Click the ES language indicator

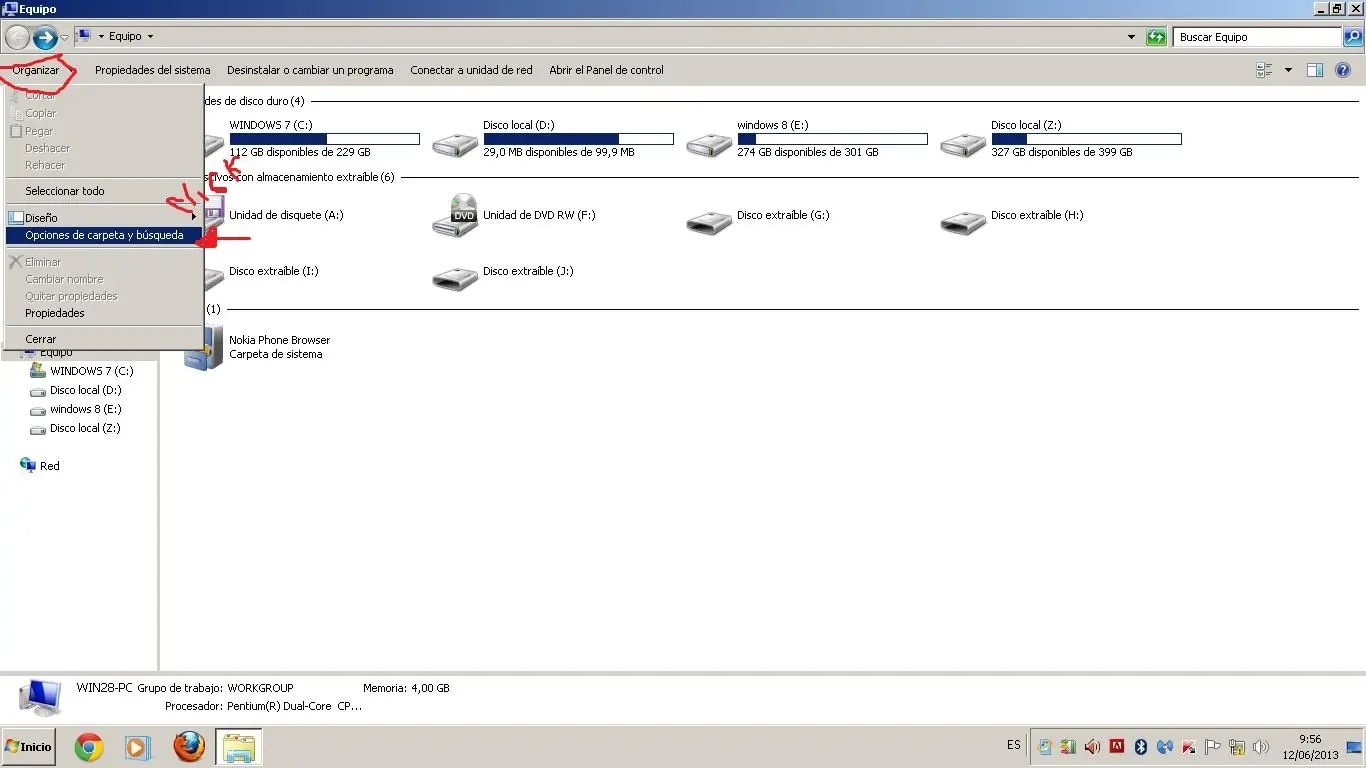coord(1014,745)
